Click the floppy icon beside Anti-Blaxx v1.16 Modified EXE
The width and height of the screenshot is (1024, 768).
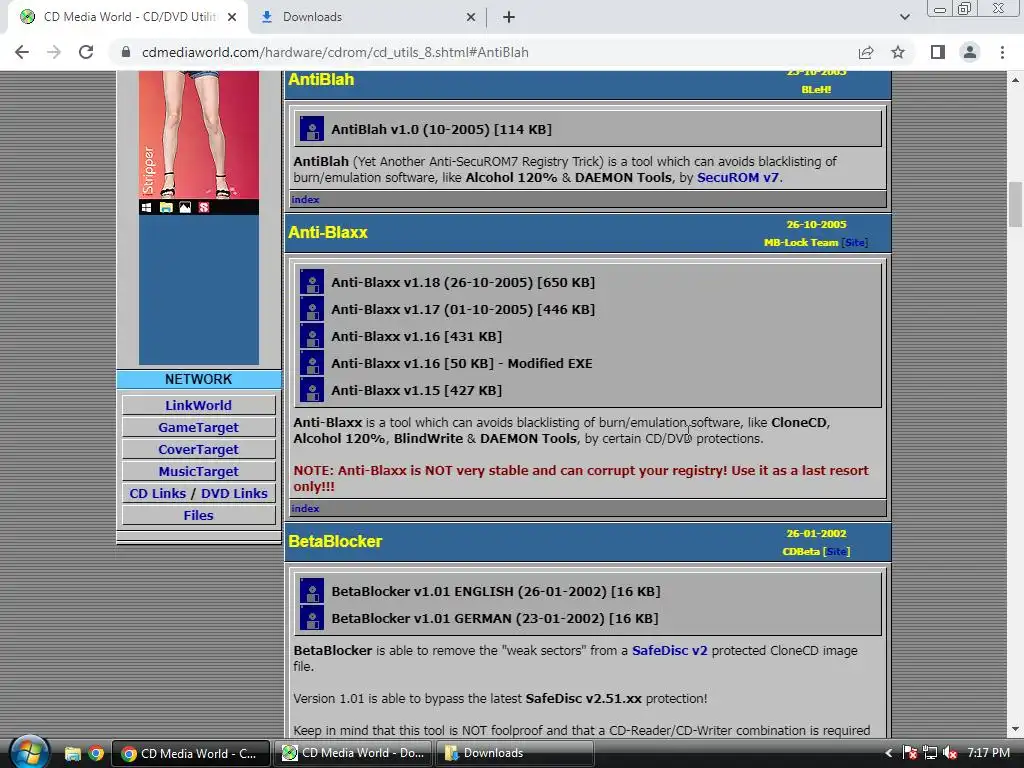click(x=312, y=363)
